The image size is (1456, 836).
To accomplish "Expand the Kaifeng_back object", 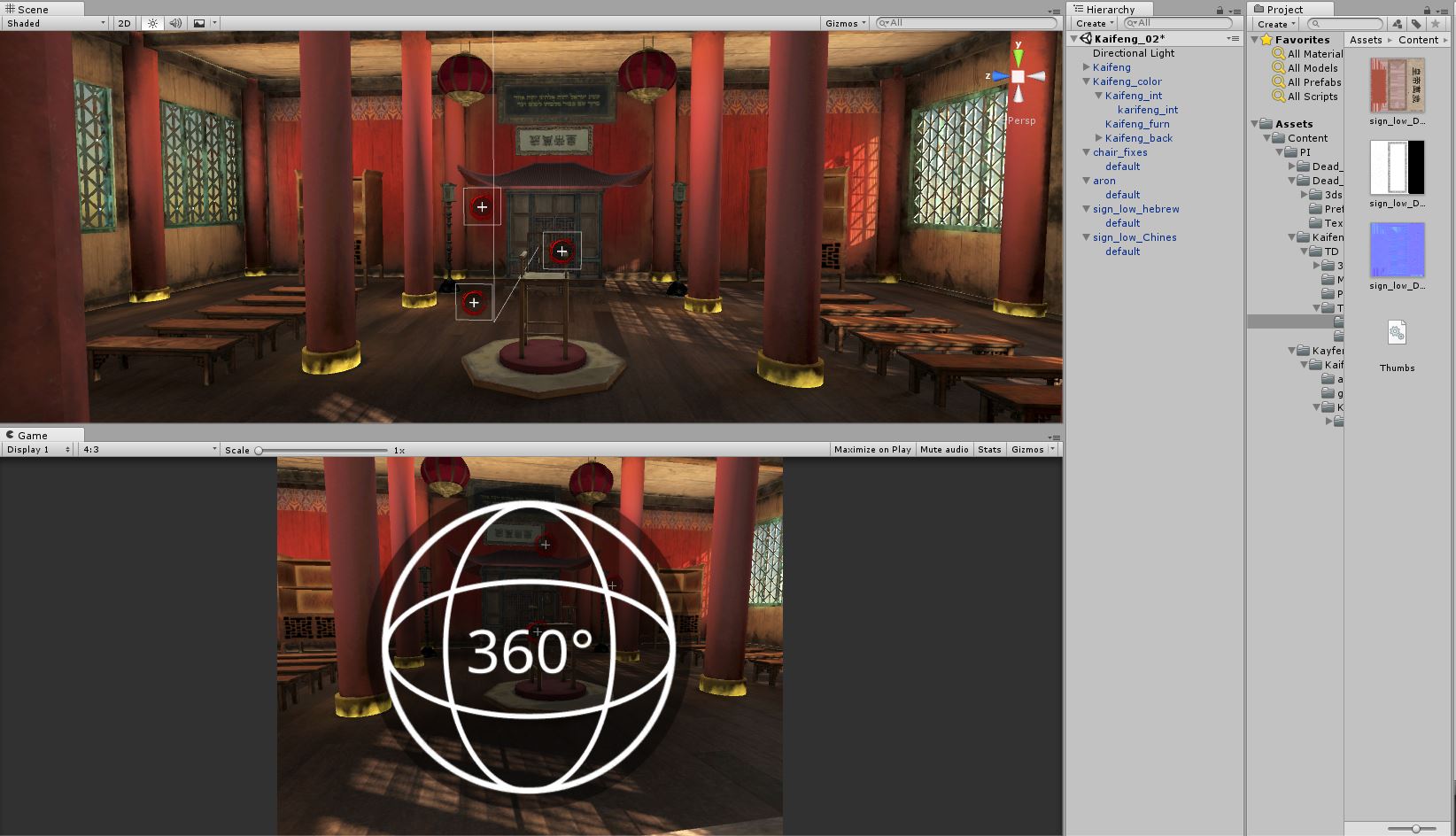I will [1099, 138].
